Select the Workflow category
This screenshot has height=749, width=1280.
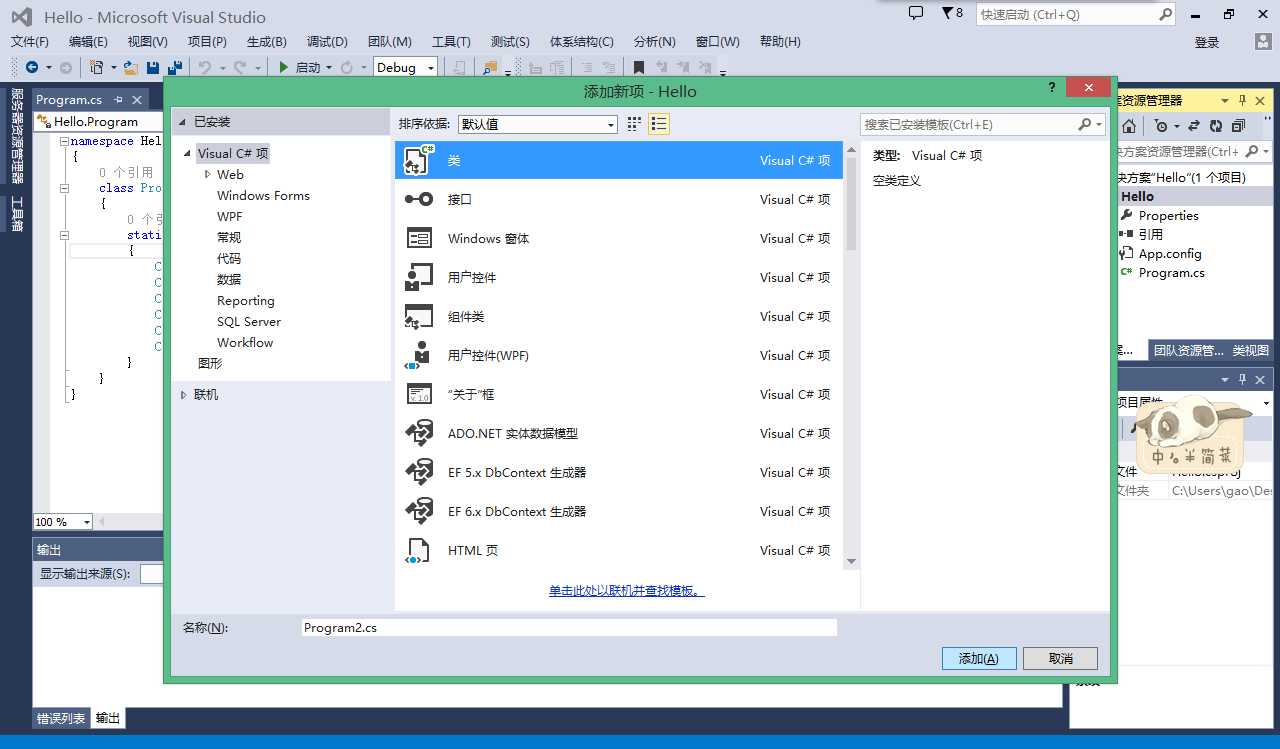[245, 342]
